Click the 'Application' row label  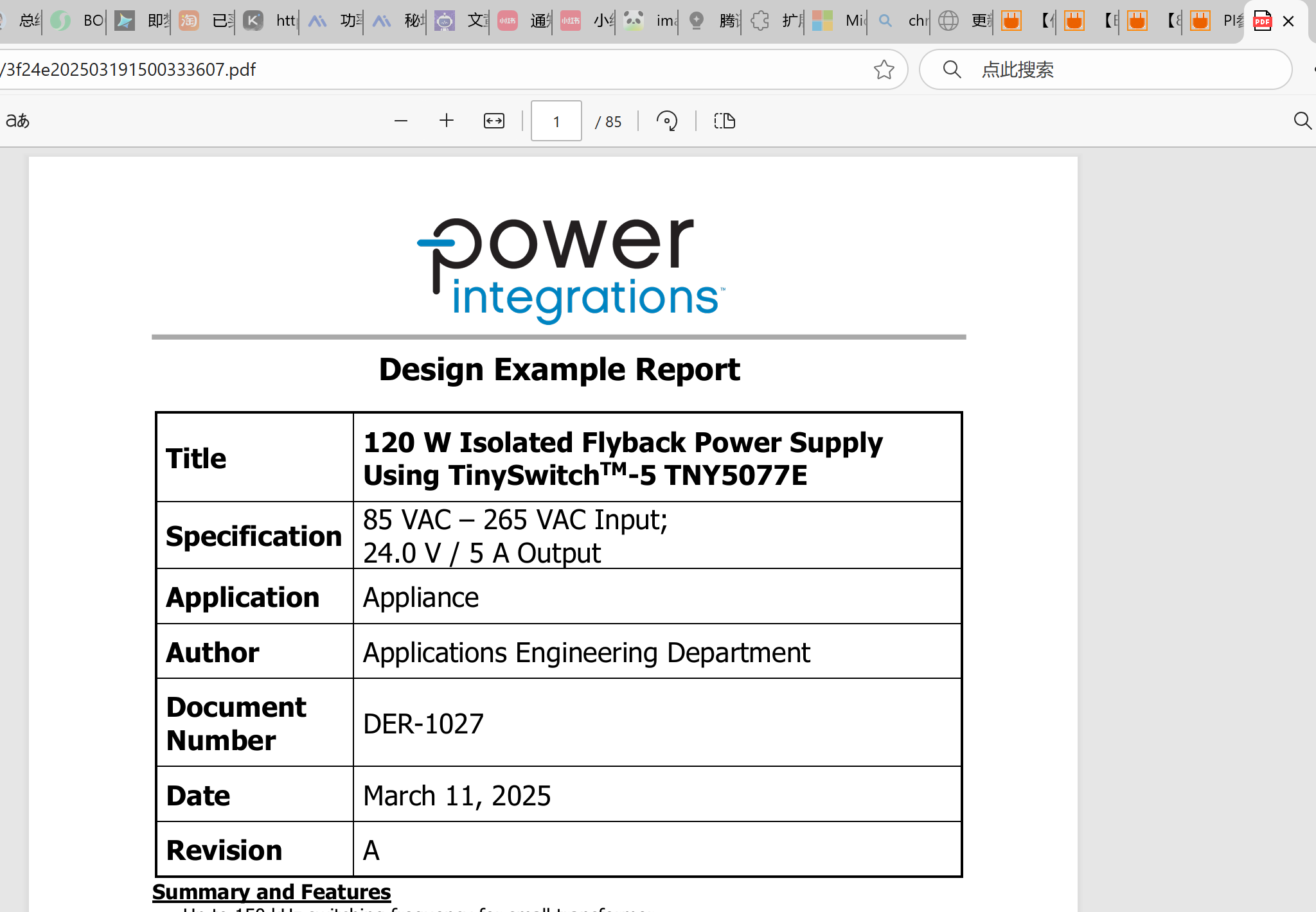tap(243, 598)
